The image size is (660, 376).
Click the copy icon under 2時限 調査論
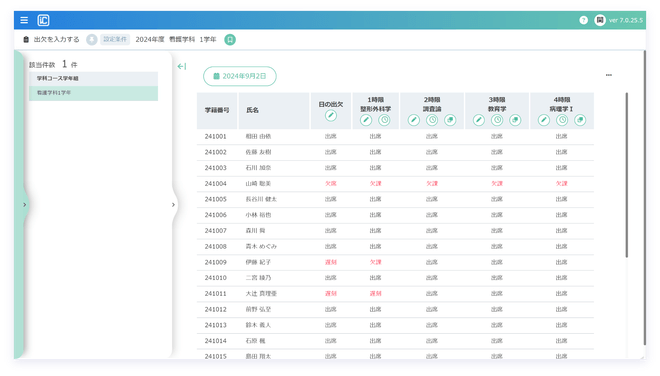click(x=450, y=120)
